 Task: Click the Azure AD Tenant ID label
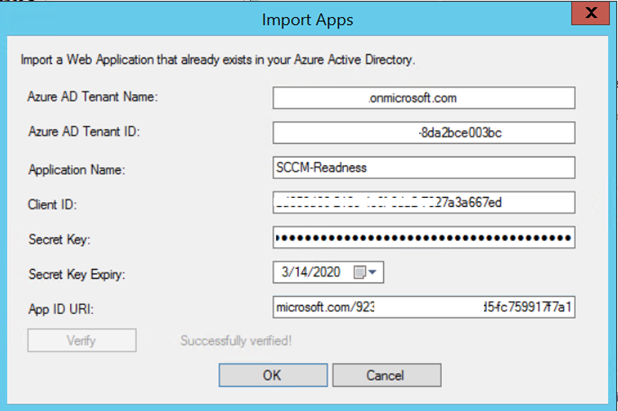[x=84, y=131]
